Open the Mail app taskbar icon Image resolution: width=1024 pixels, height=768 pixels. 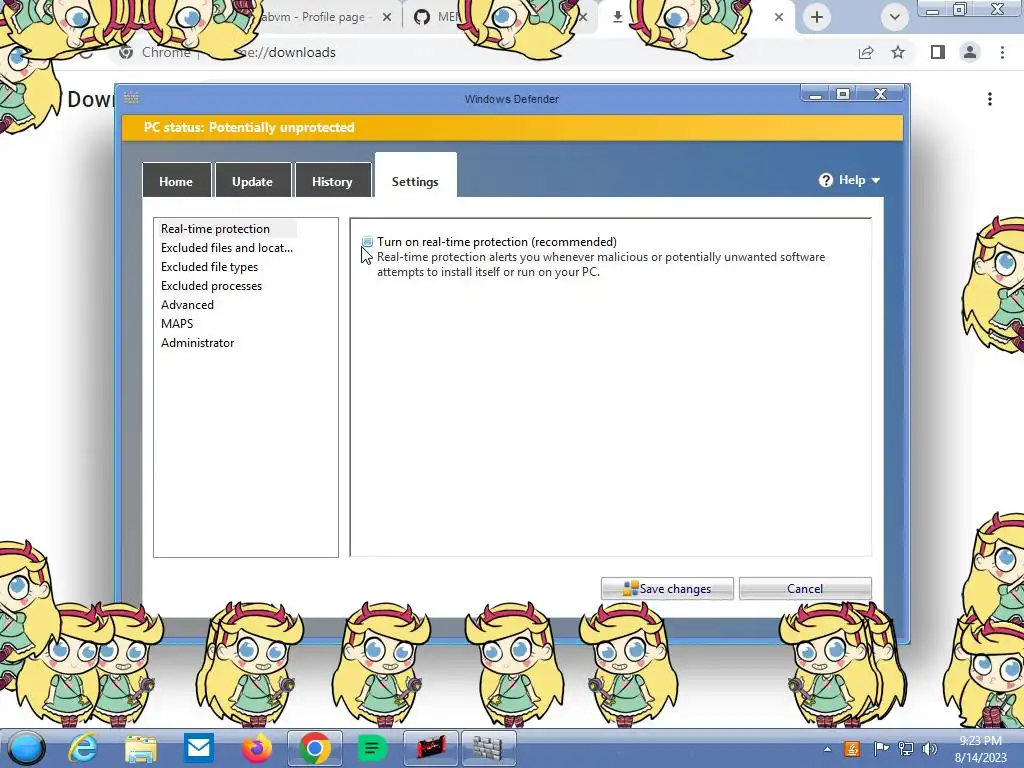pyautogui.click(x=199, y=748)
